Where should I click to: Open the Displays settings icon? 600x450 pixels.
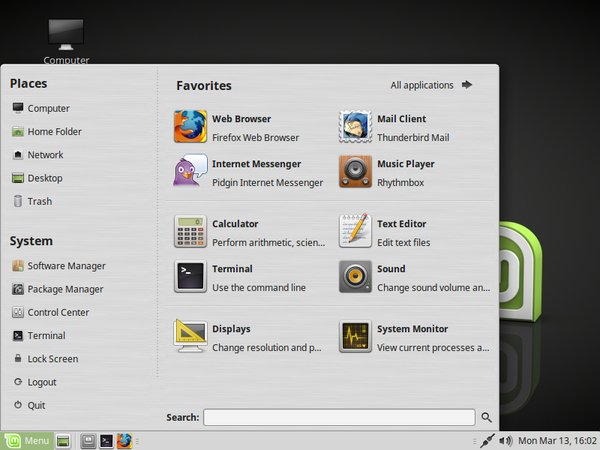190,336
